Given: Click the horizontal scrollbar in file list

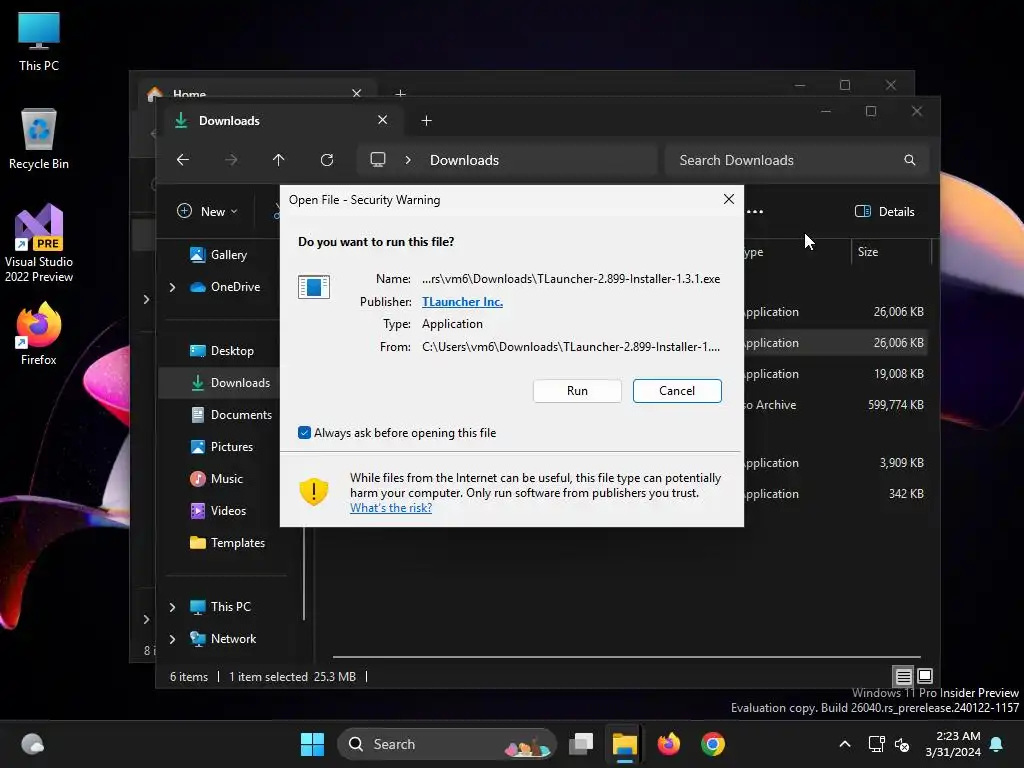Looking at the screenshot, I should point(626,656).
